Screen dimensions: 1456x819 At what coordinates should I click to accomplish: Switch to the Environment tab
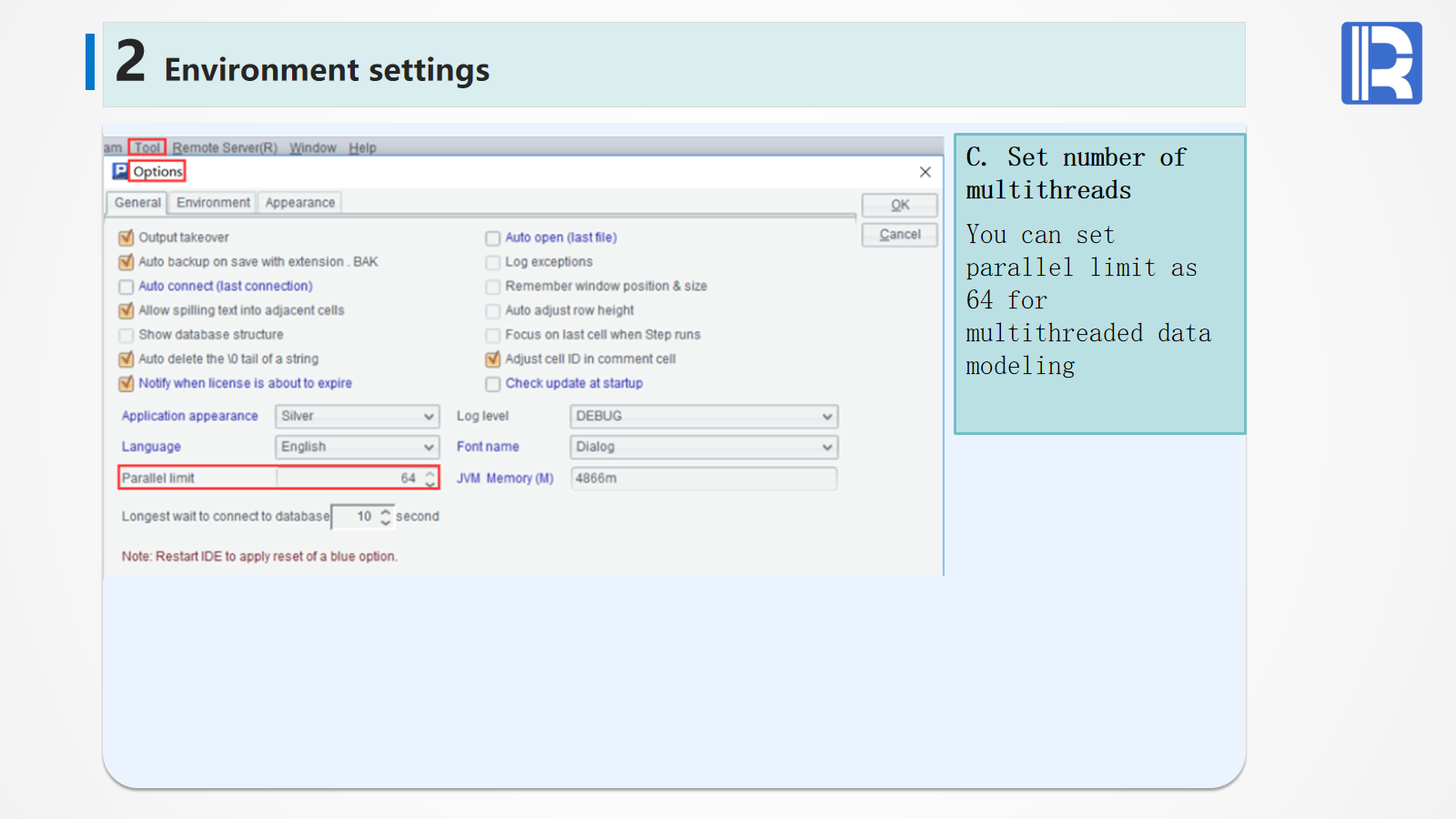pos(213,203)
